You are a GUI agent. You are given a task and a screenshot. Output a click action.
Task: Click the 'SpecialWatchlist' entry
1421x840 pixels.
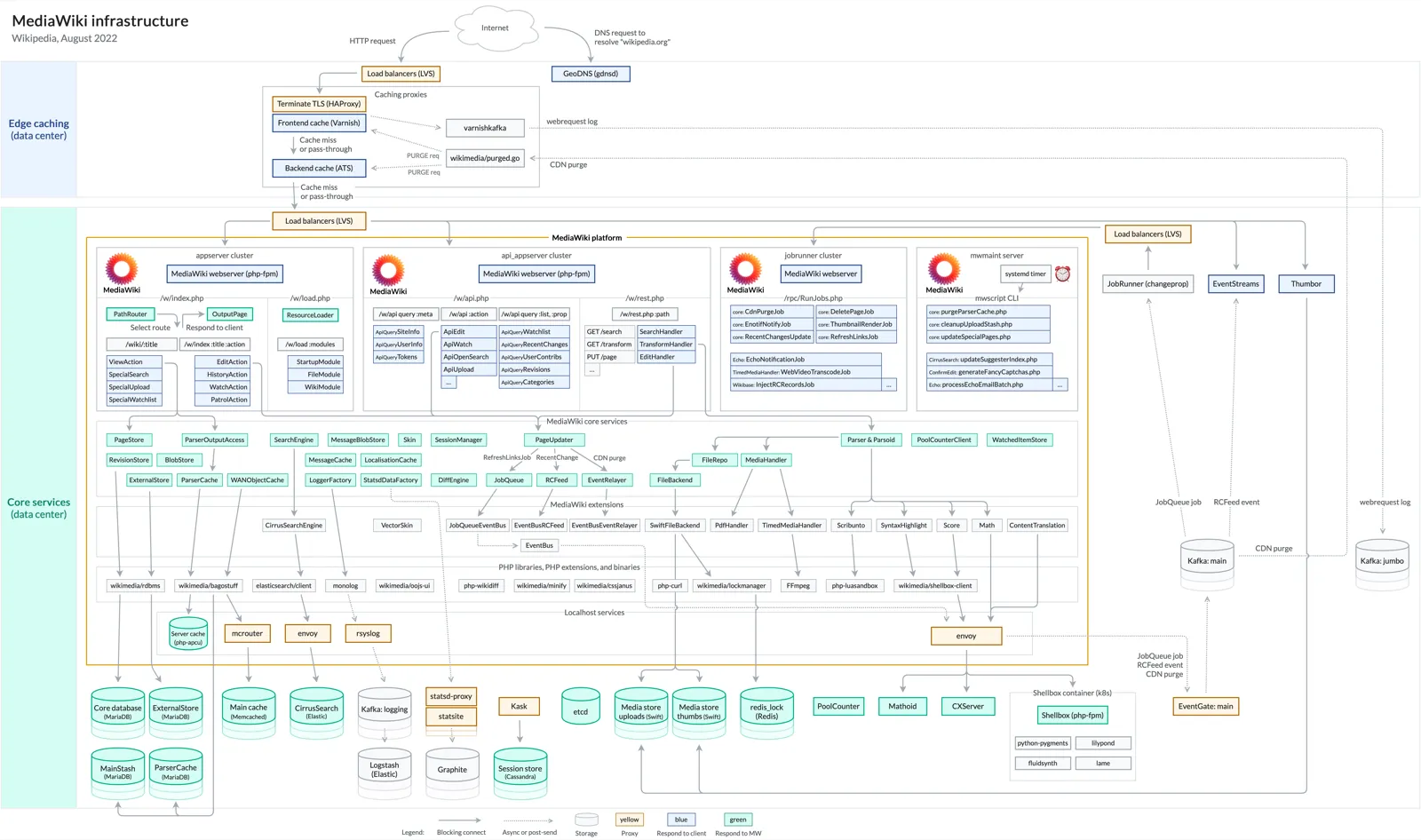point(133,400)
